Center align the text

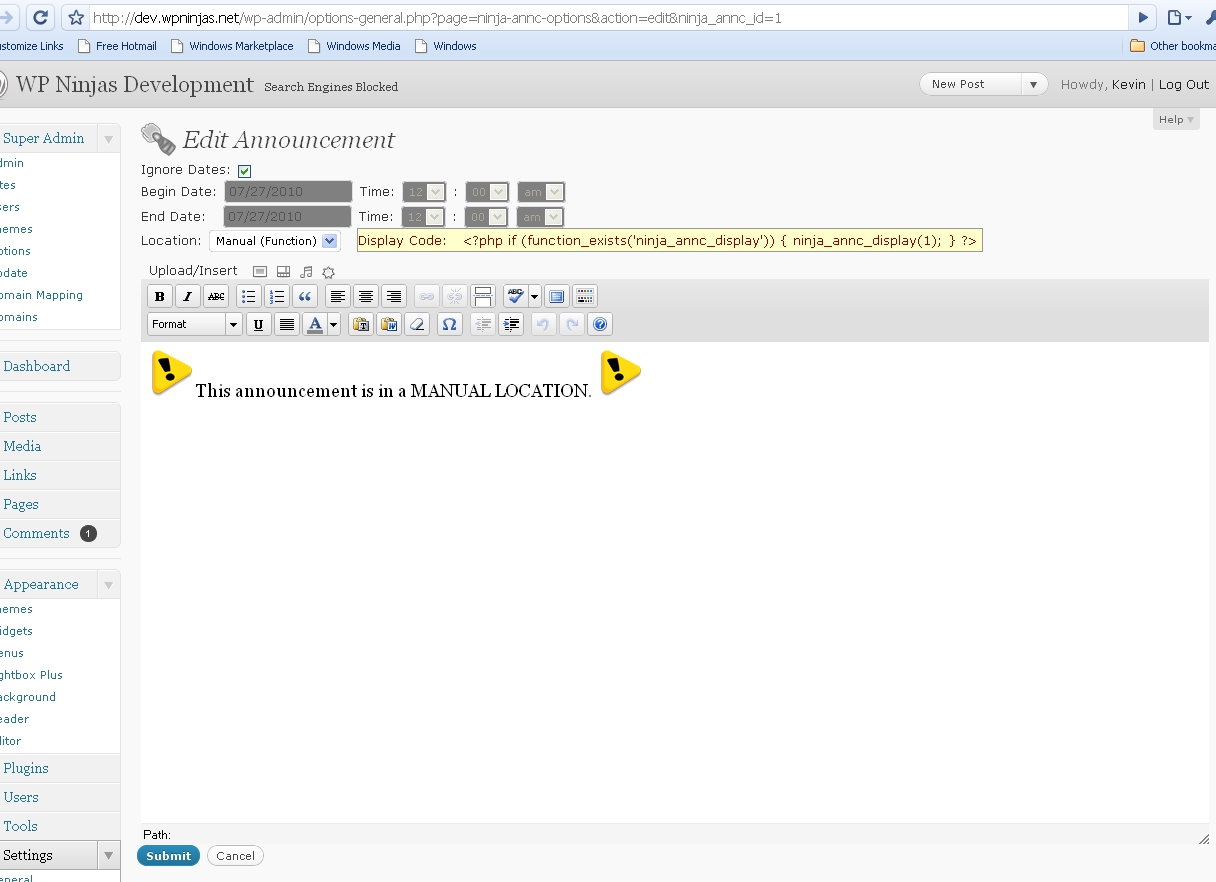(x=366, y=296)
